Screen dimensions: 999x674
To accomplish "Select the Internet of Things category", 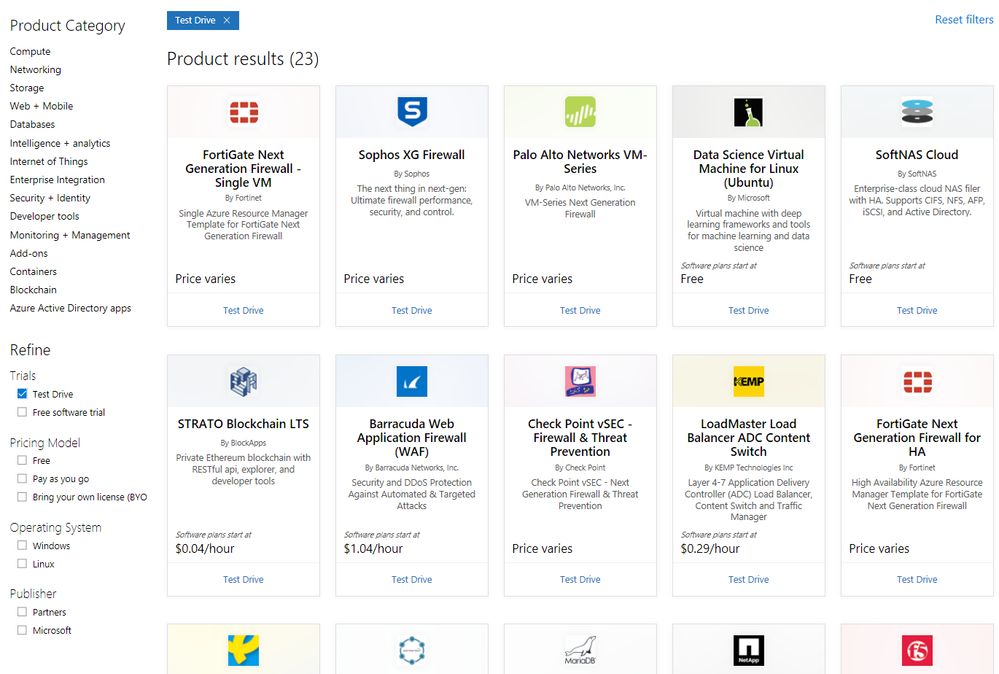I will coord(49,161).
